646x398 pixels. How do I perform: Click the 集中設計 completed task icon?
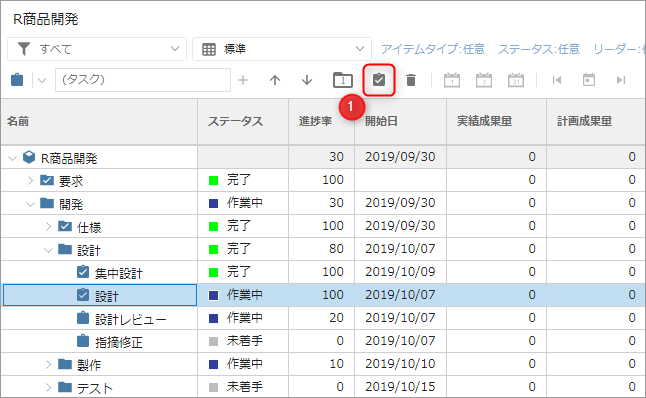pos(83,272)
